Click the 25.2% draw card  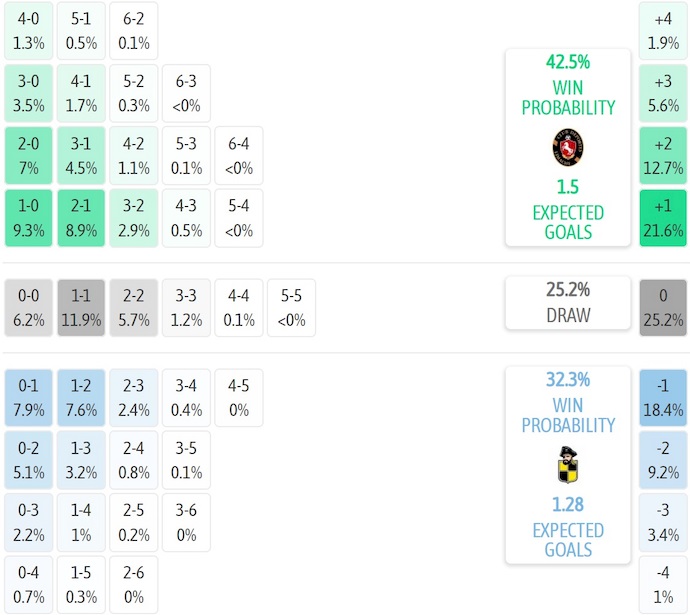567,303
